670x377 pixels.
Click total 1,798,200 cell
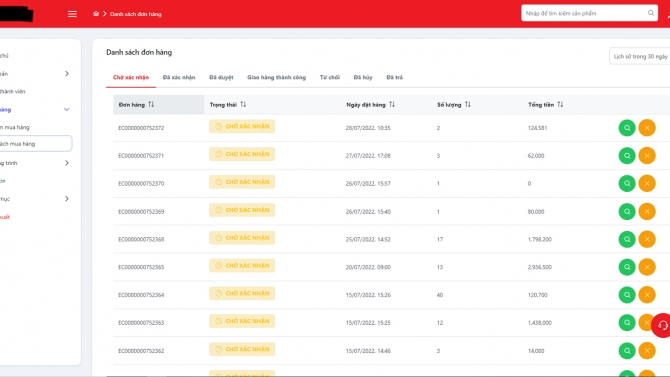540,239
